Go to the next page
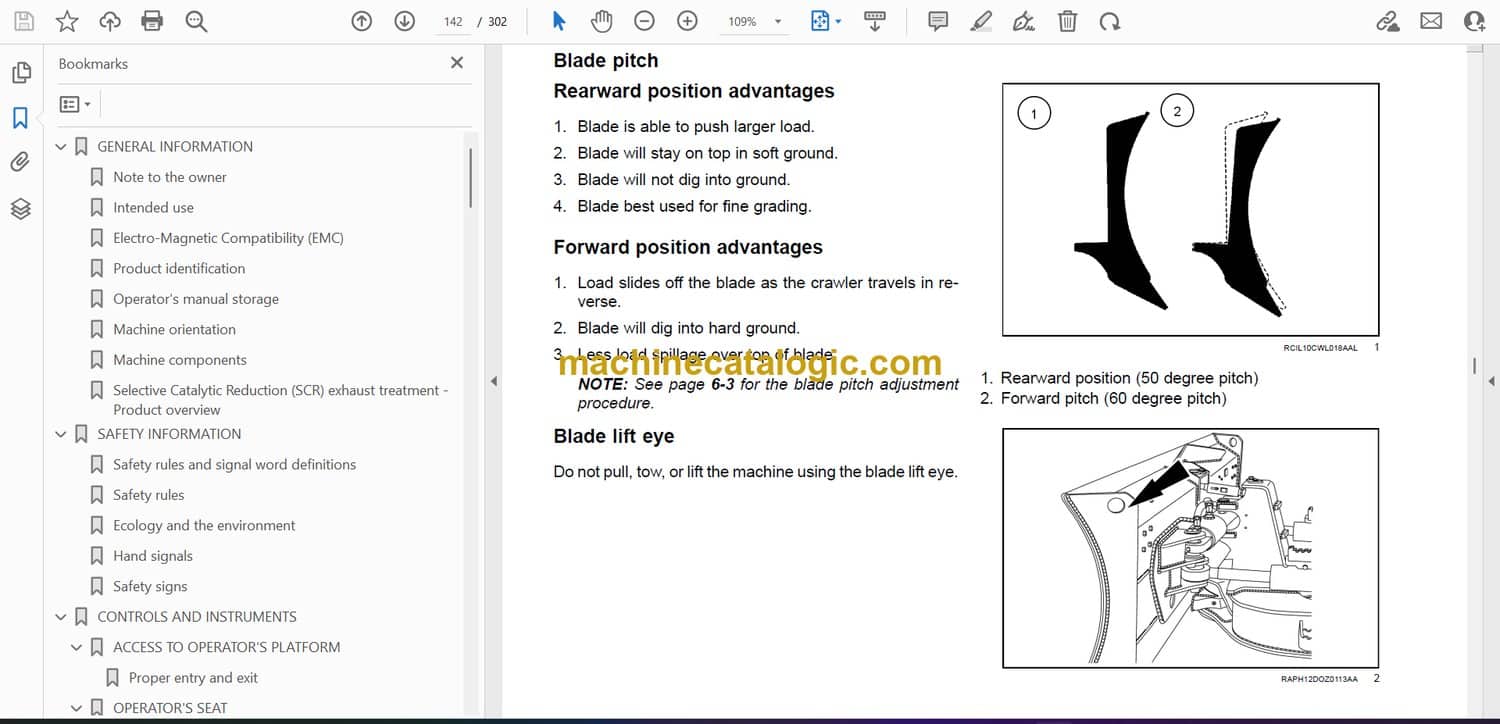1500x724 pixels. 404,21
